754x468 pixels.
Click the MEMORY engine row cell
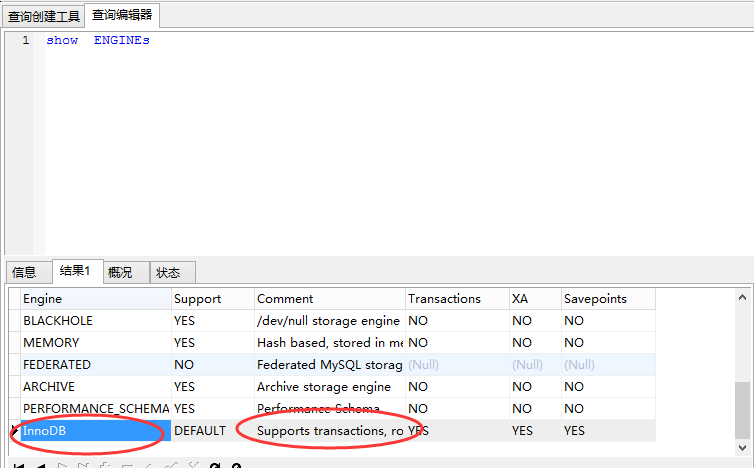point(95,343)
